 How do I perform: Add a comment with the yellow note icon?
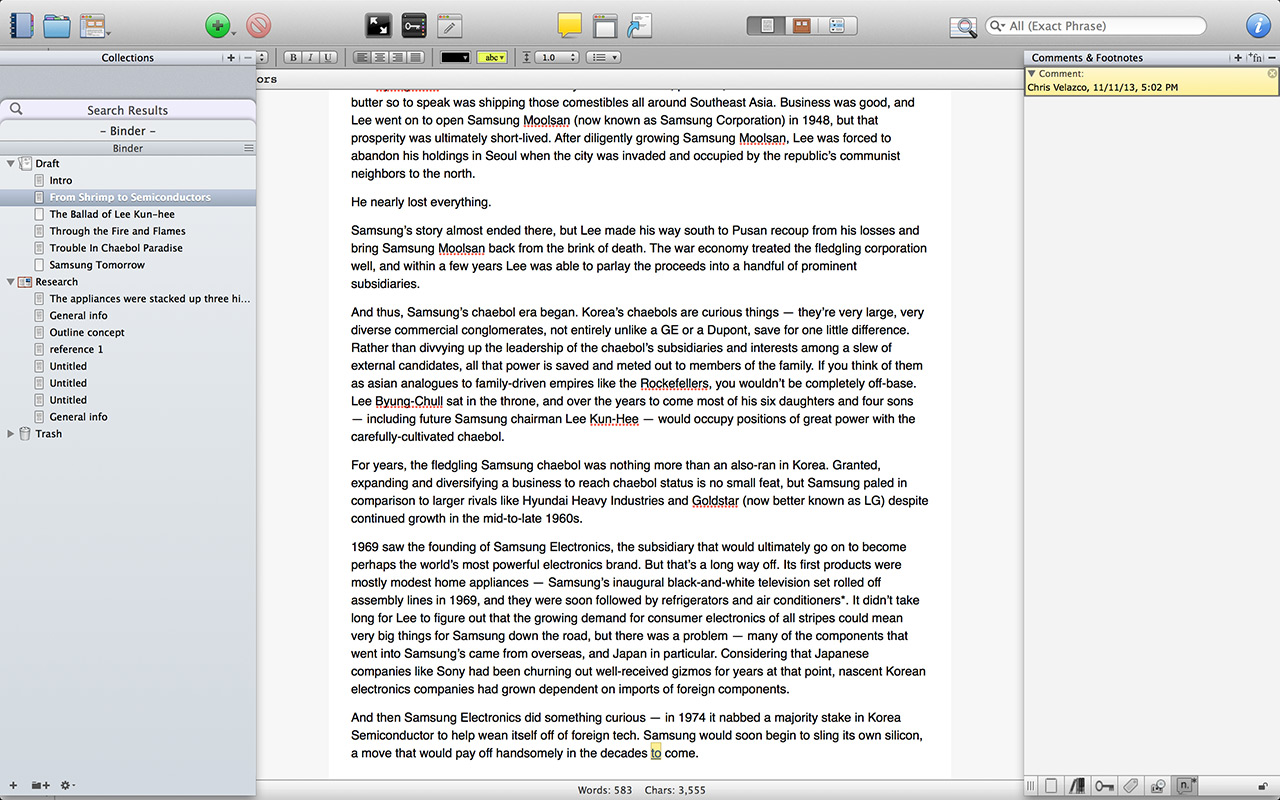click(569, 26)
